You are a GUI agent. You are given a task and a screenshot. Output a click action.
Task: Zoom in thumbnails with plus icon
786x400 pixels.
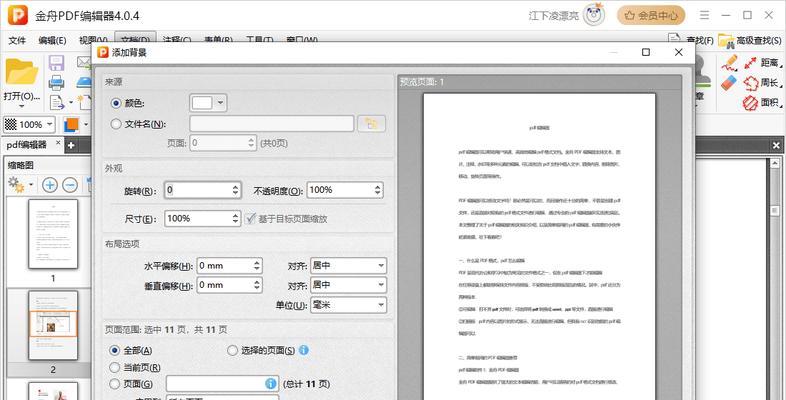click(49, 185)
